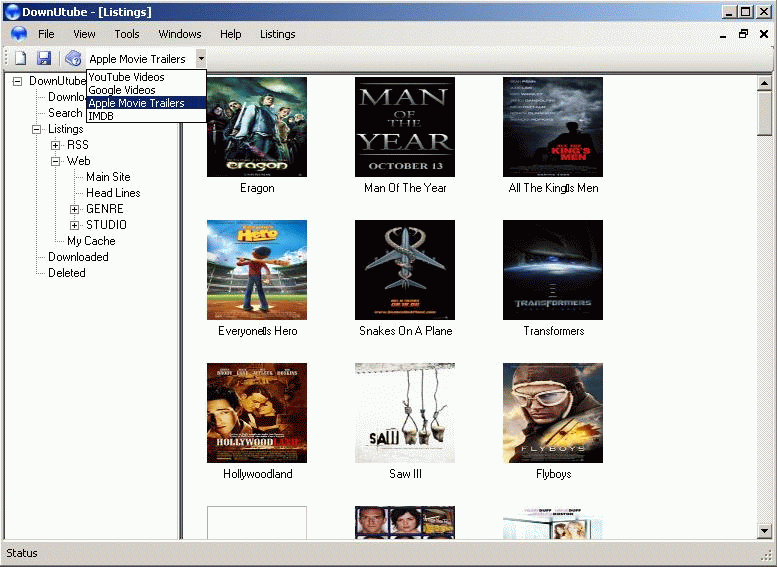Viewport: 777px width, 567px height.
Task: Collapse the Listings tree node
Action: click(x=36, y=129)
